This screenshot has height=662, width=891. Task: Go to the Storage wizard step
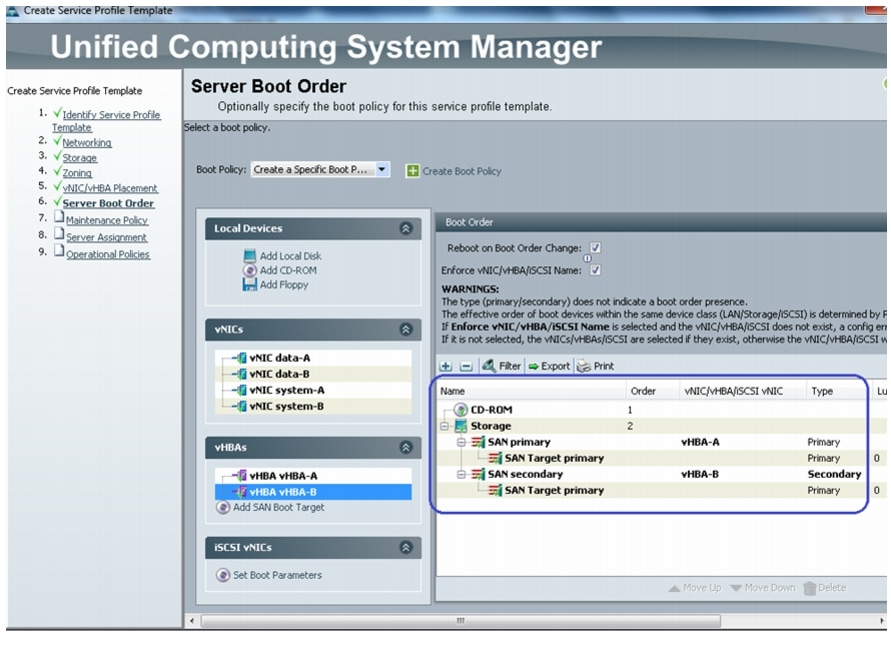pos(80,158)
